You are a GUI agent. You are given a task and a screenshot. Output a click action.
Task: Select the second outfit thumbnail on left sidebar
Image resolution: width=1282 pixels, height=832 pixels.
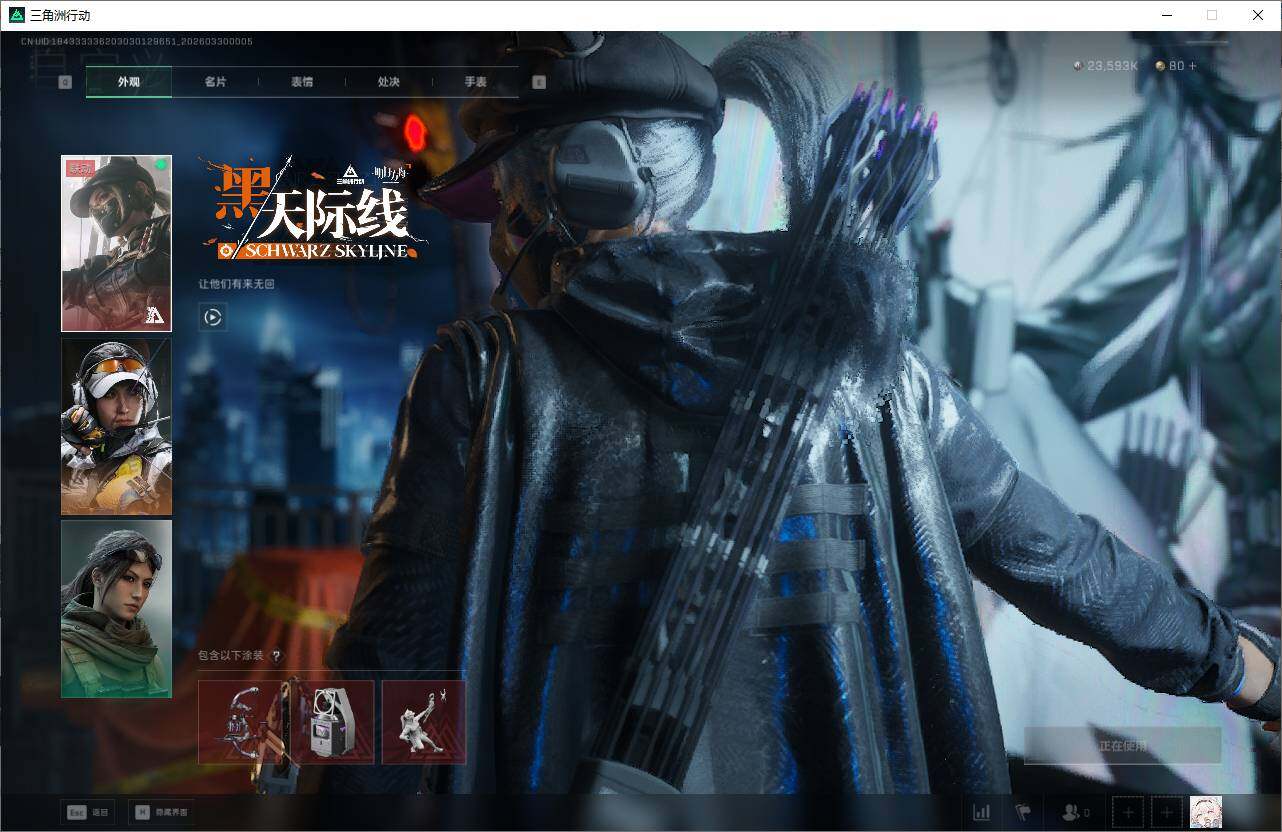point(116,425)
